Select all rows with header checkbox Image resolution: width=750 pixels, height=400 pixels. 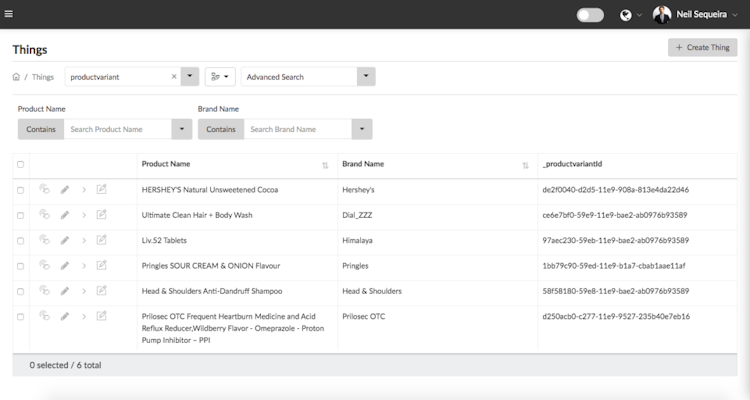[x=21, y=165]
